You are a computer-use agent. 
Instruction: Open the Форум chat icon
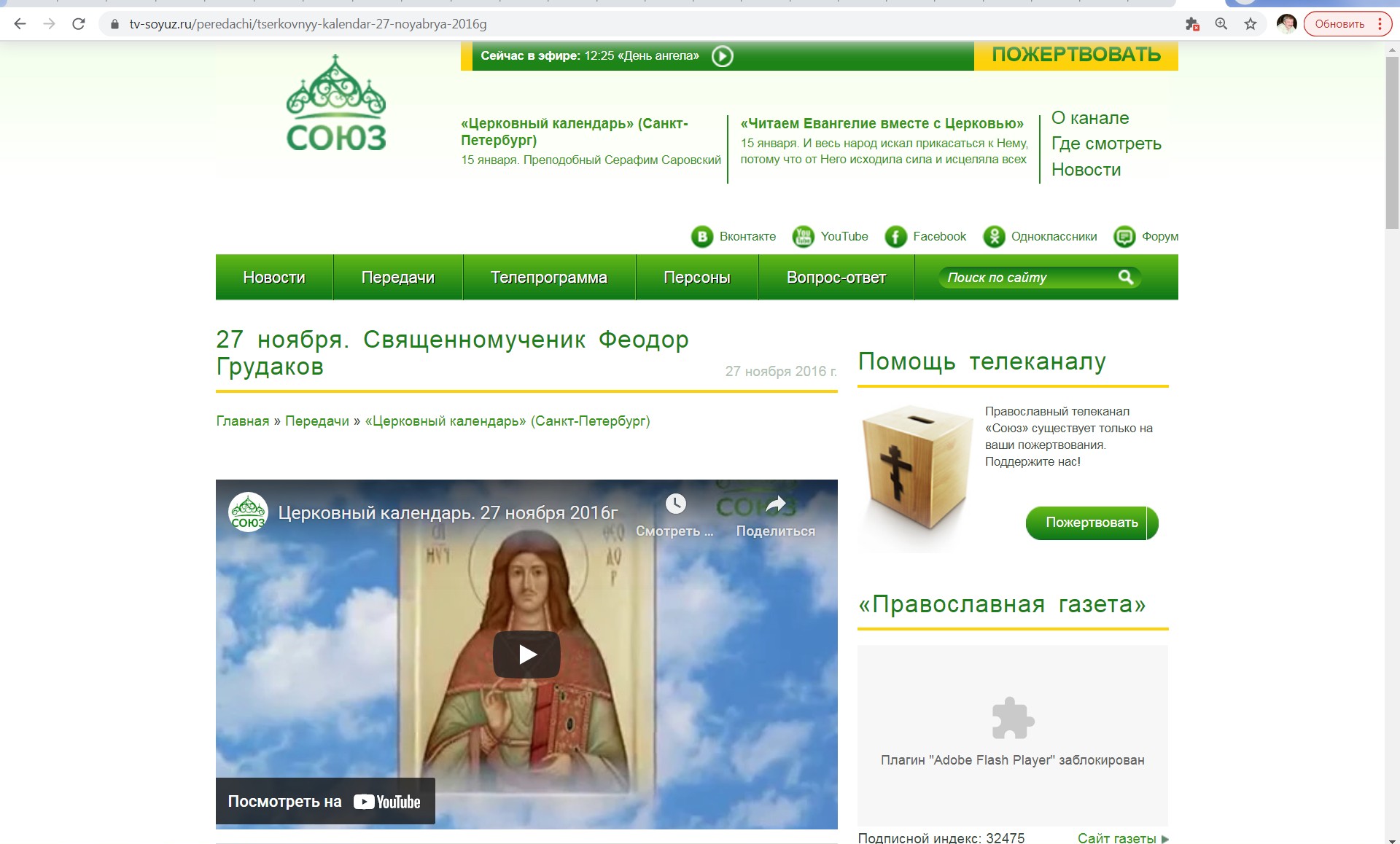(1124, 237)
